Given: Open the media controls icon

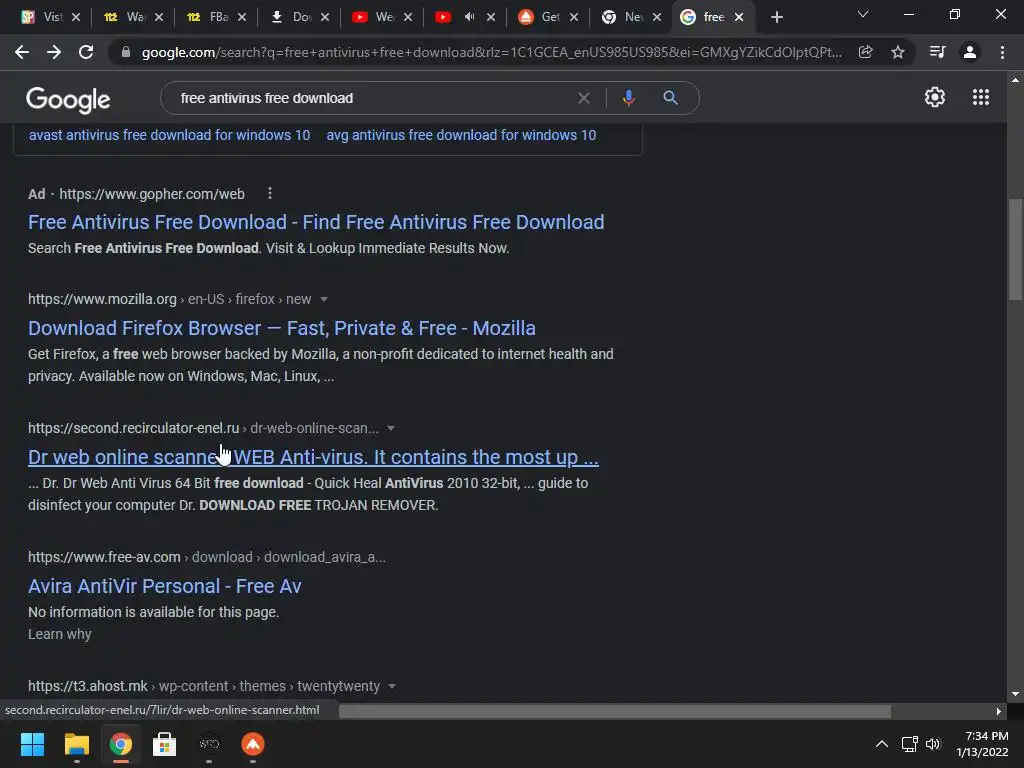Looking at the screenshot, I should click(937, 52).
